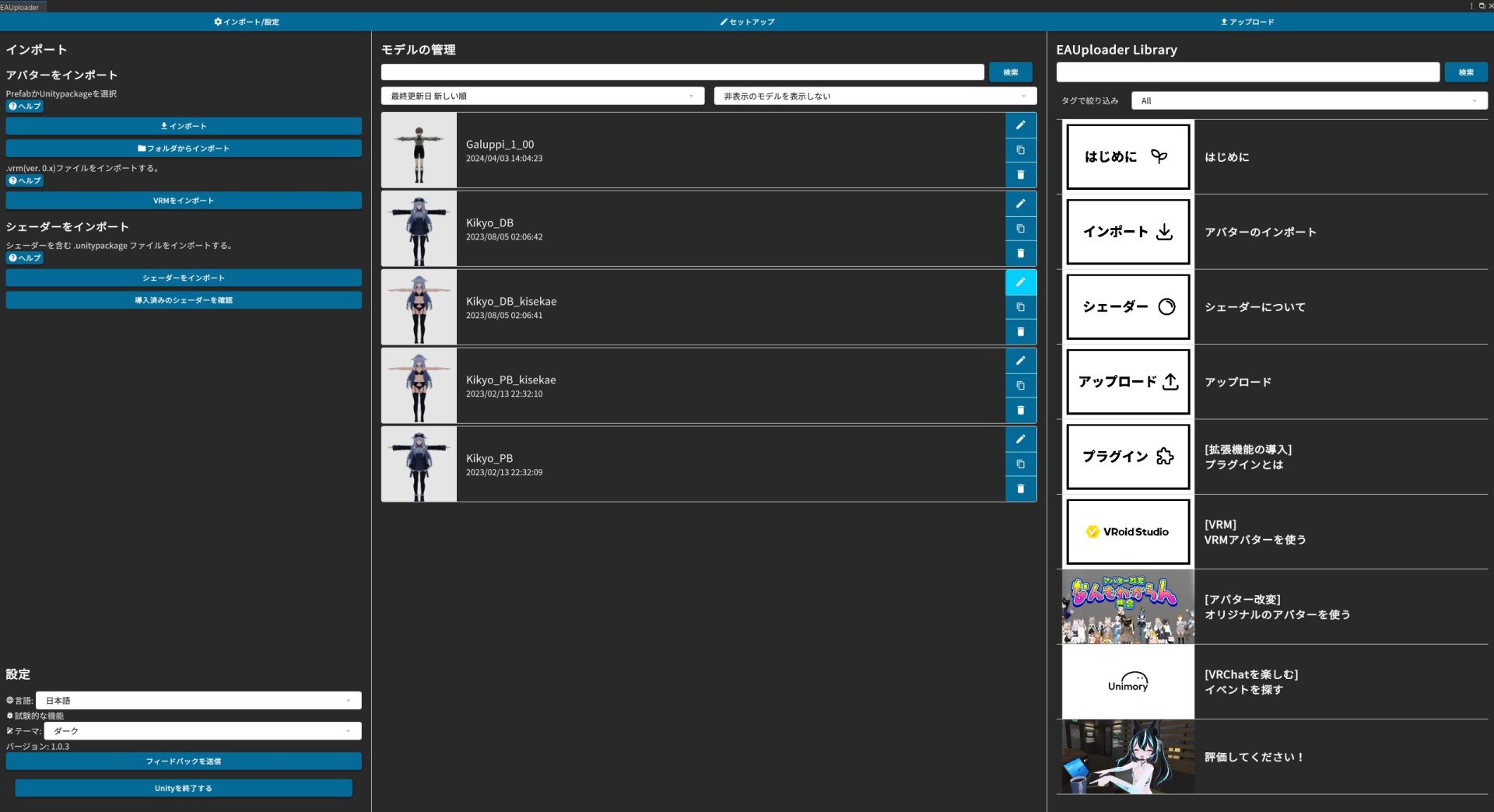Open the language dropdown set to 日本語

(198, 701)
